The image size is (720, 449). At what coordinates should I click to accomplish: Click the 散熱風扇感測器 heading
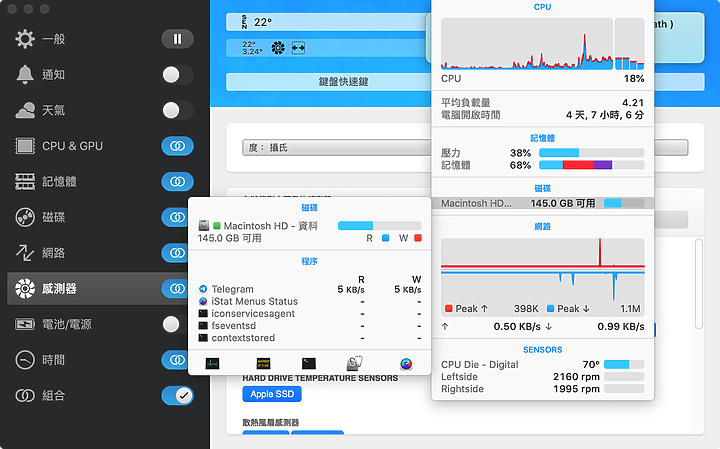tap(270, 422)
